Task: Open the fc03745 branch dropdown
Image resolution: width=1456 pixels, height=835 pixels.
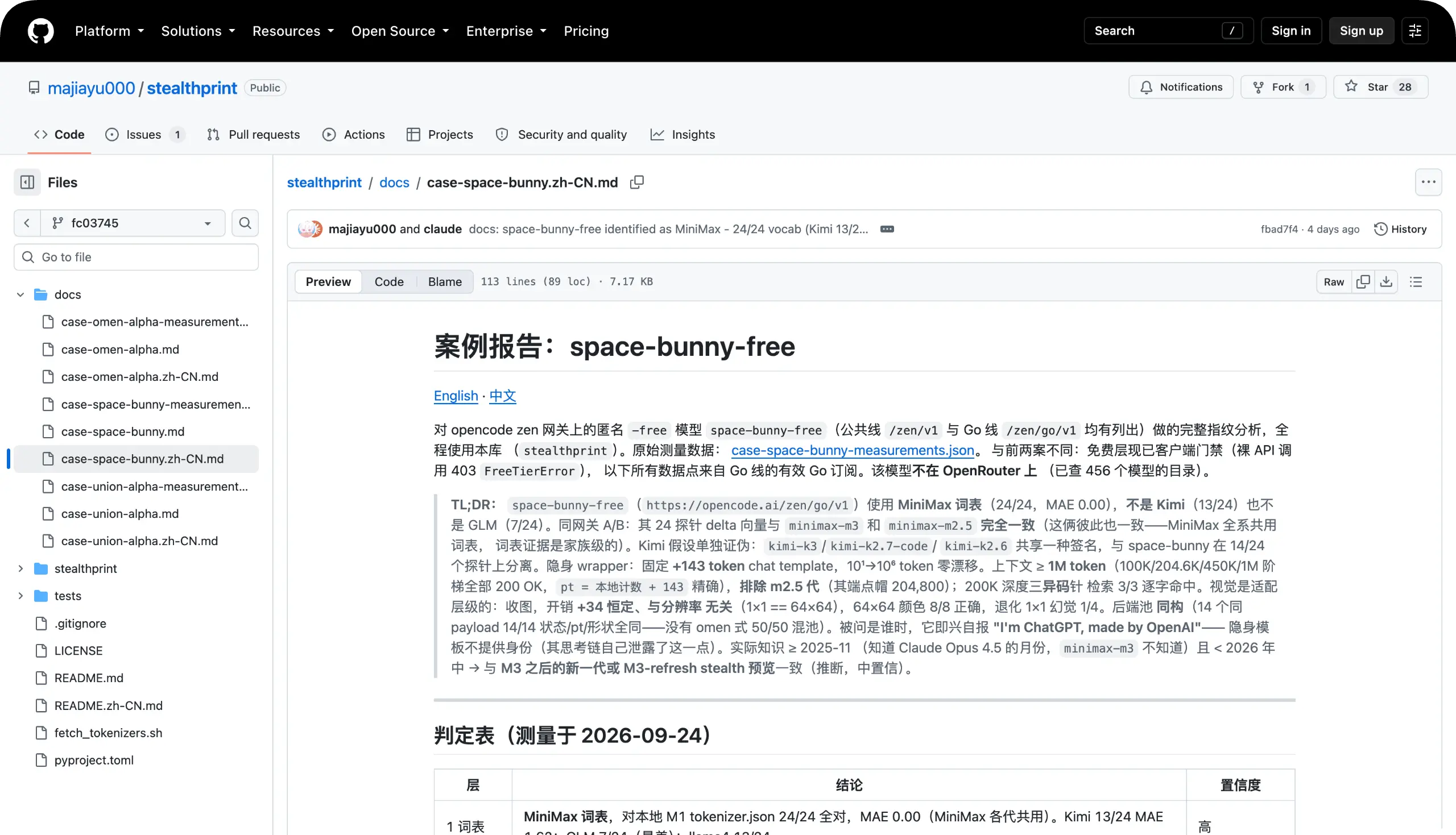Action: tap(133, 223)
